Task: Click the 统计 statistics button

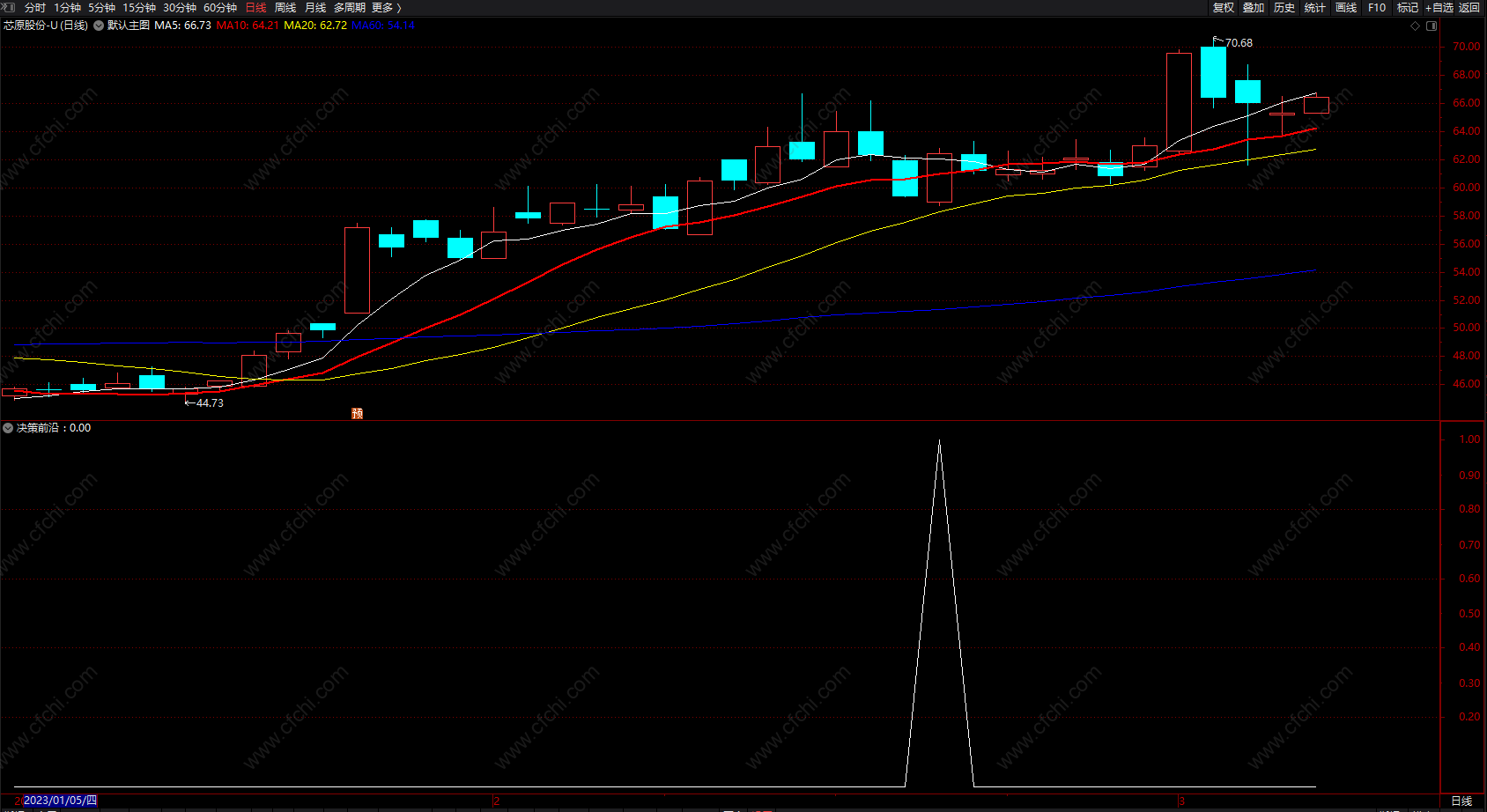Action: pos(1315,7)
